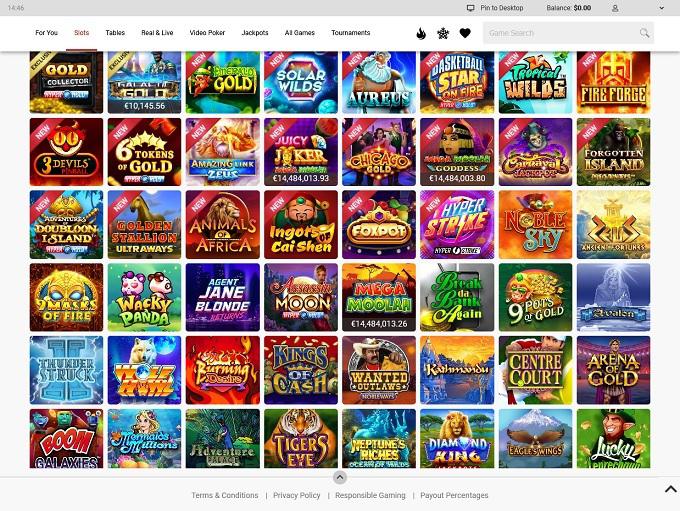The image size is (680, 511).
Task: Open the Jackpots tab
Action: [x=255, y=33]
